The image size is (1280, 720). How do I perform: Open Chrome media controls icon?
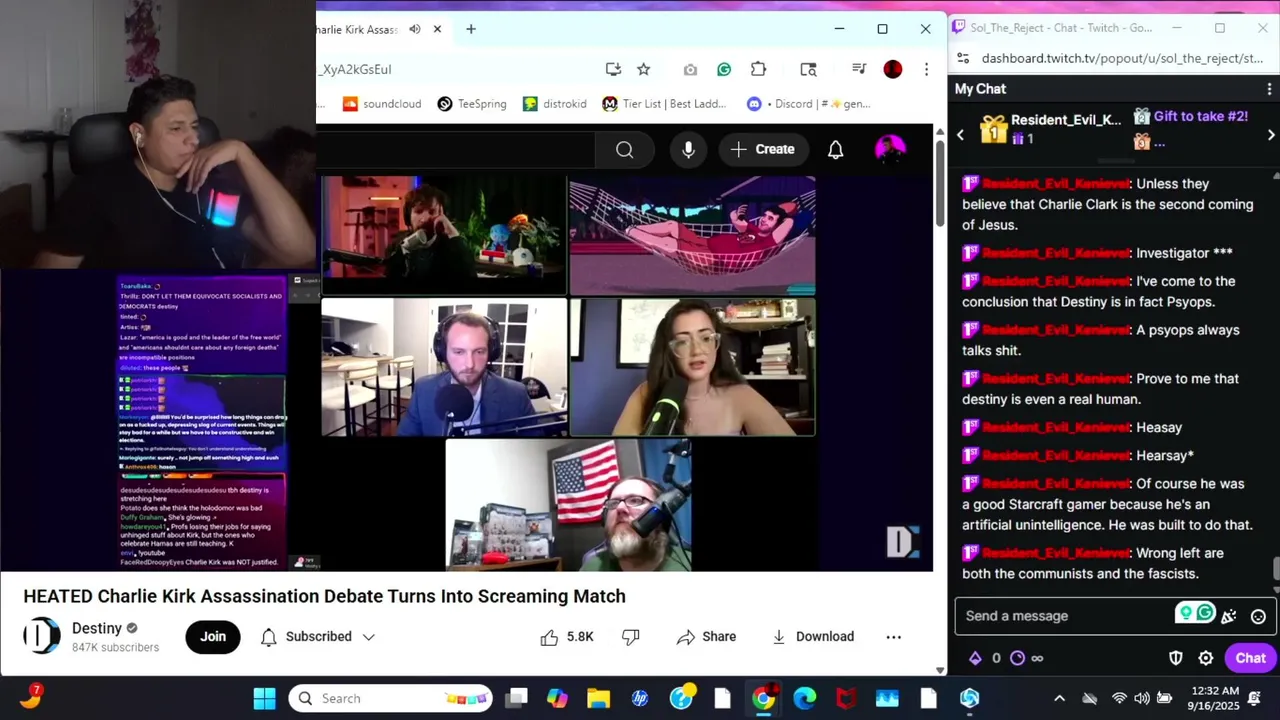click(x=859, y=69)
